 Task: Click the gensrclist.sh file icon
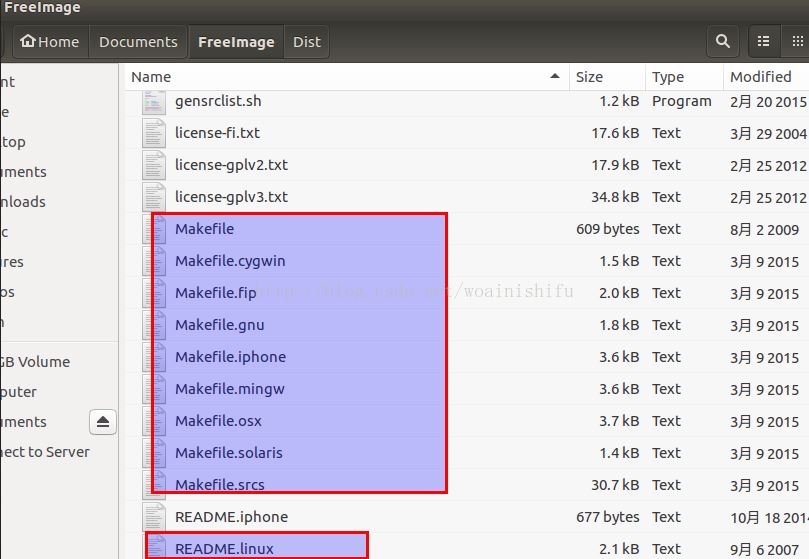(154, 102)
